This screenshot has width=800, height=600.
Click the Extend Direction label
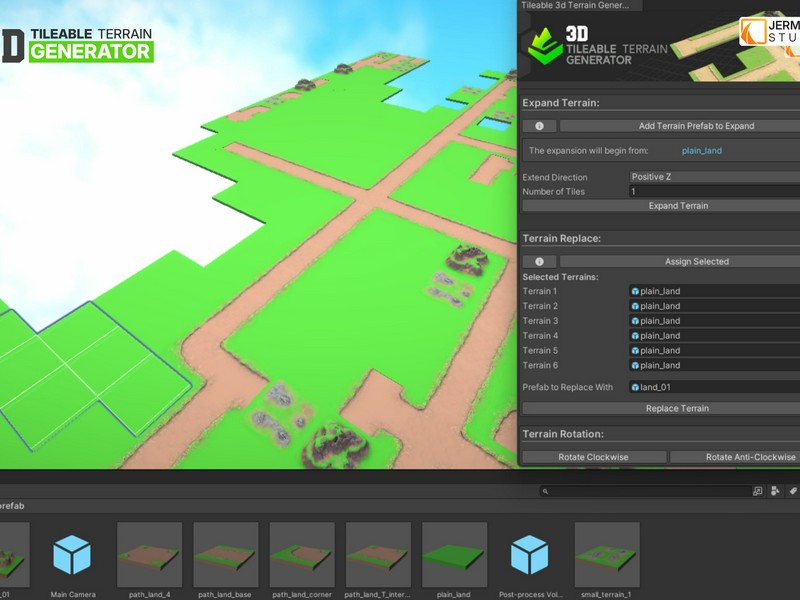[x=555, y=178]
